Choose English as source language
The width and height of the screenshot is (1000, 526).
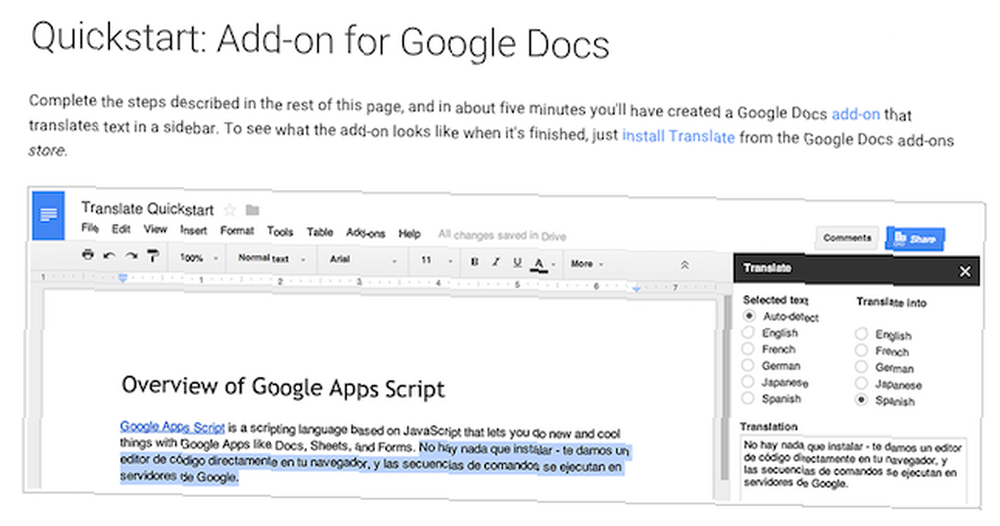coord(749,332)
